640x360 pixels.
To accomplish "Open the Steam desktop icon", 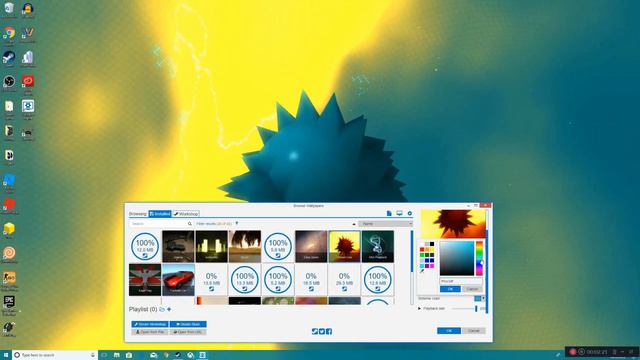I will click(9, 58).
